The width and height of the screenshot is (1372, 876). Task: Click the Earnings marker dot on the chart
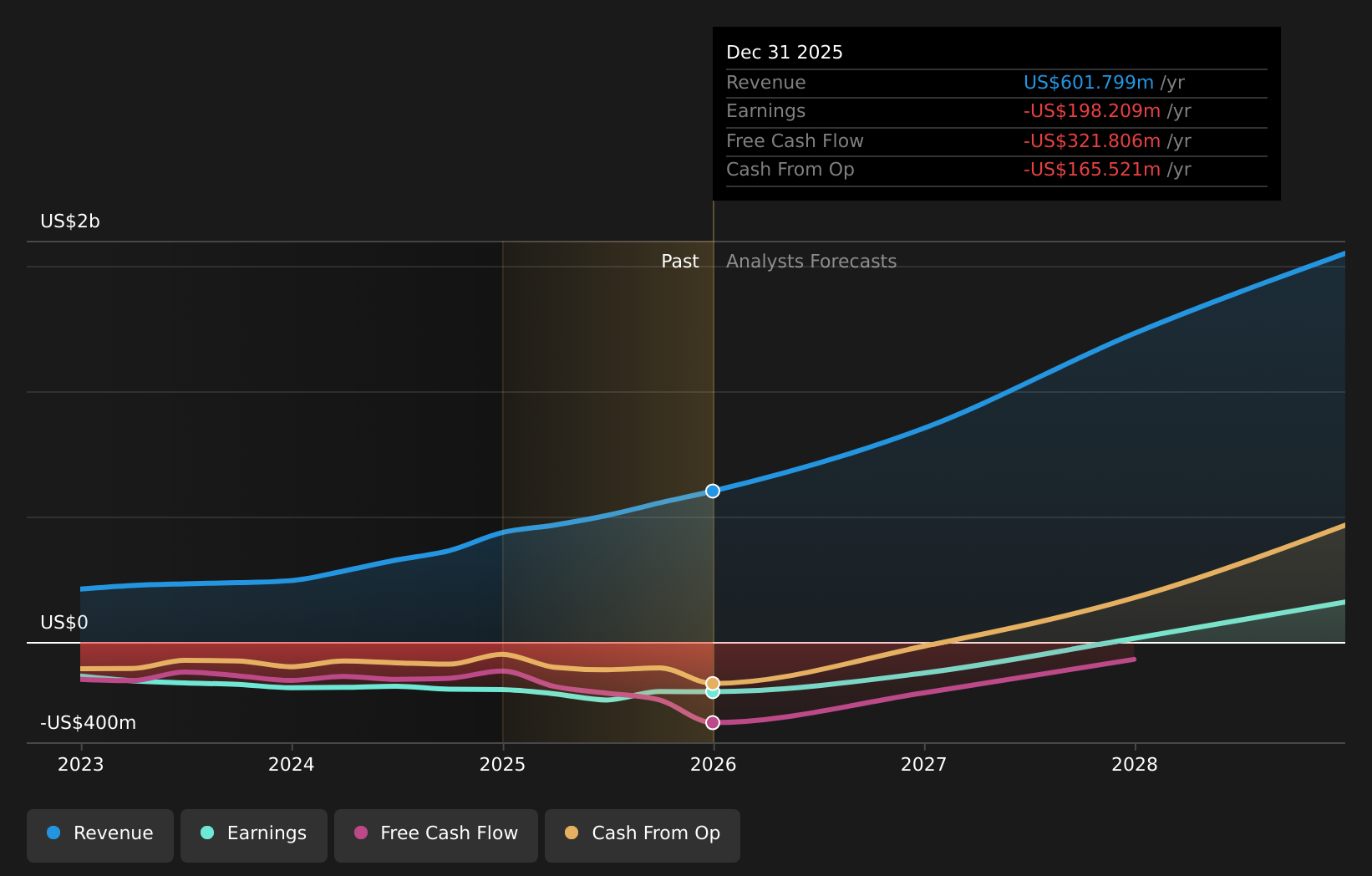pyautogui.click(x=712, y=693)
